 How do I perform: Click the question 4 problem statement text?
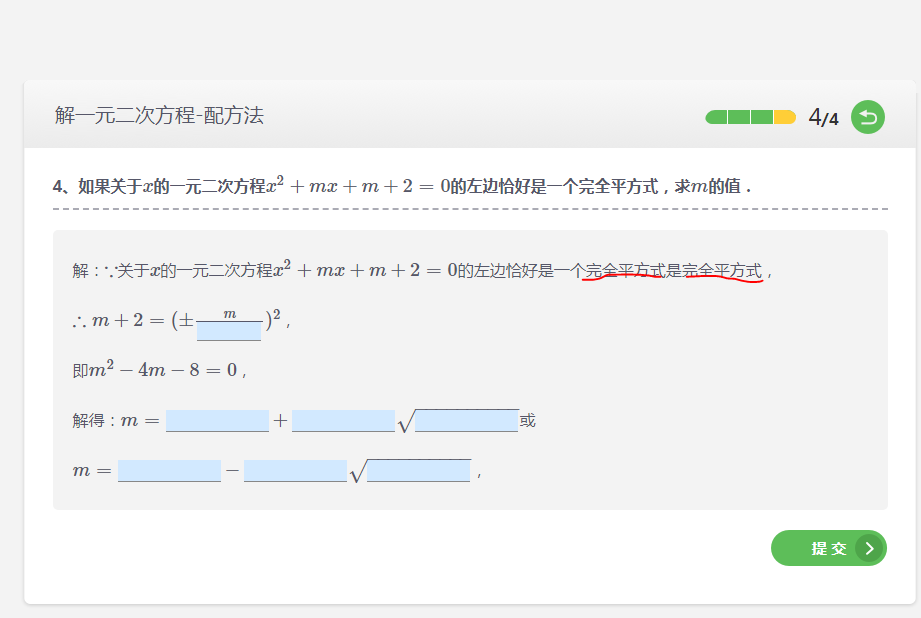click(401, 186)
